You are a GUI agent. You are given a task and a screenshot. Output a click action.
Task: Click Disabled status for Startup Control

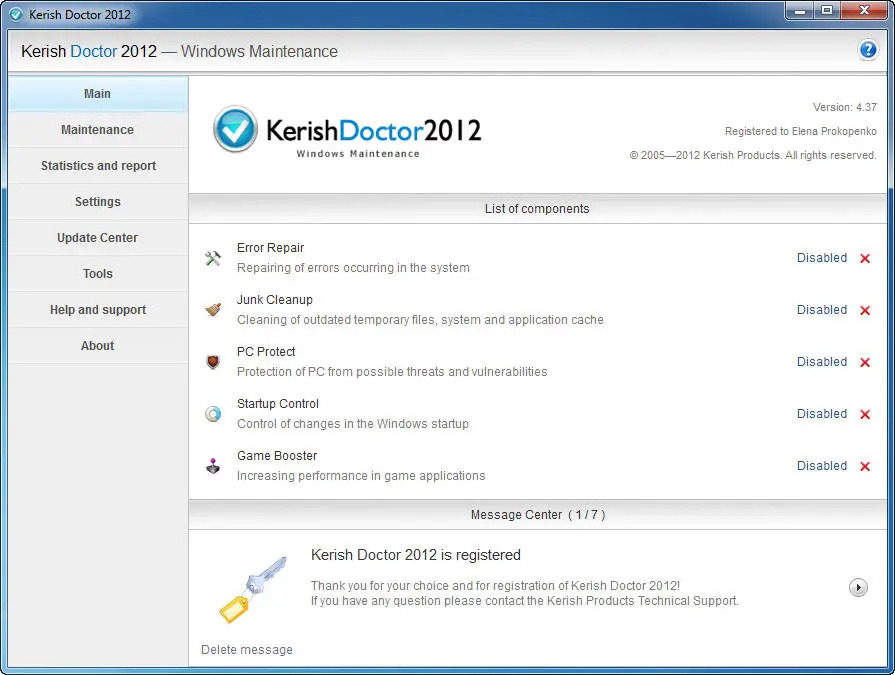pyautogui.click(x=821, y=414)
